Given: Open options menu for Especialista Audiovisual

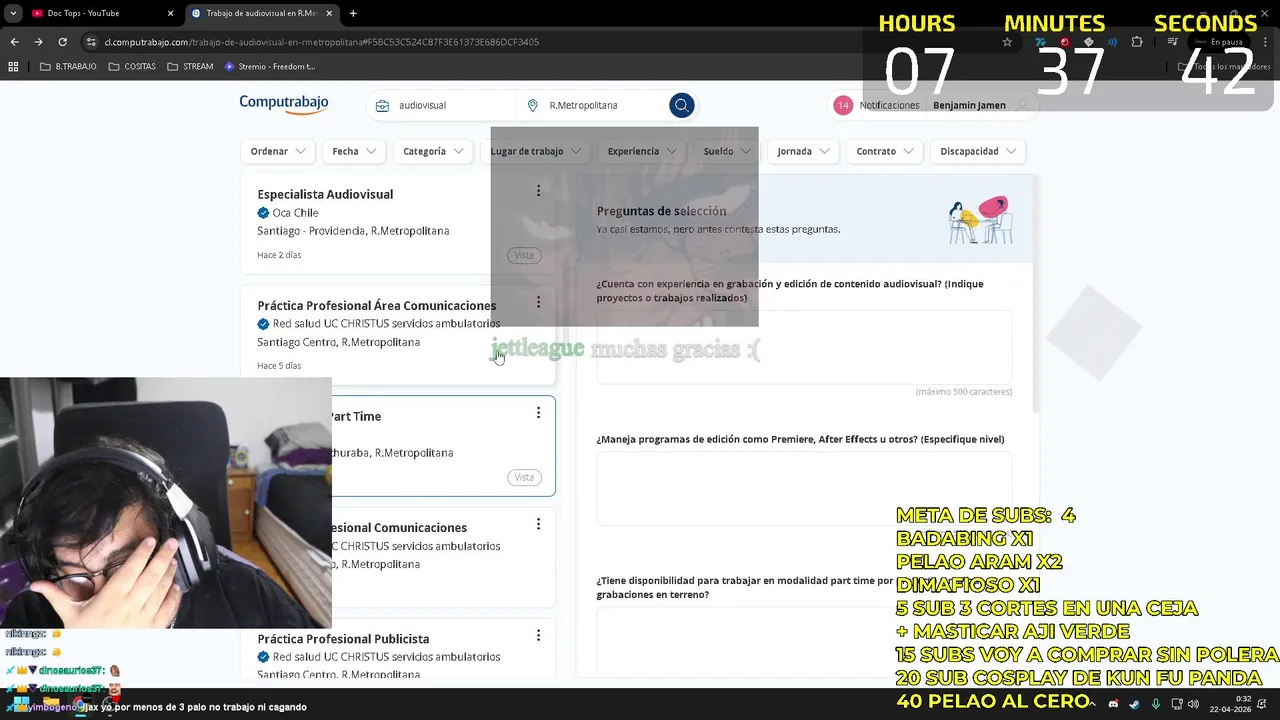Looking at the screenshot, I should pos(538,191).
